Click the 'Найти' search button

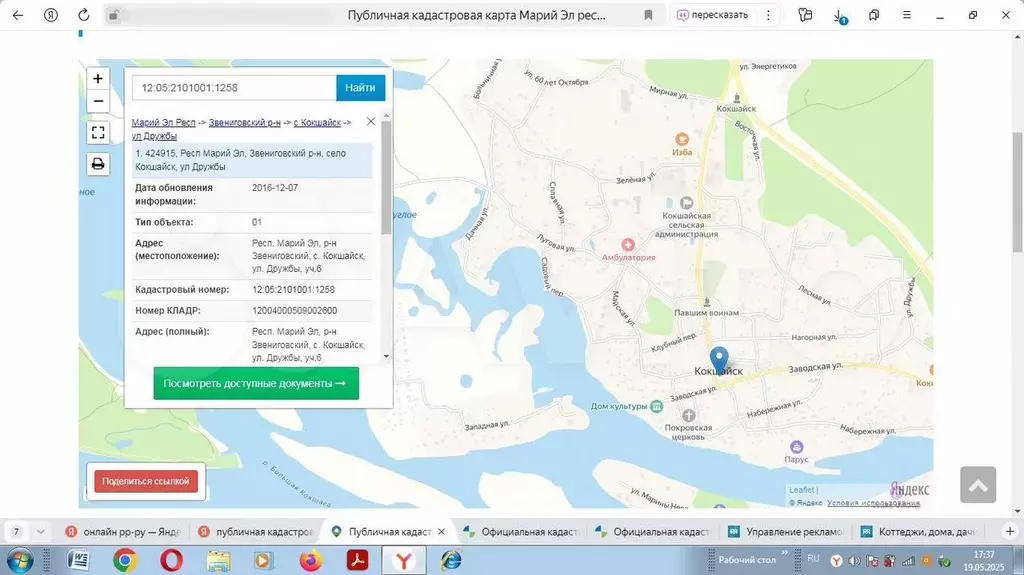coord(360,88)
